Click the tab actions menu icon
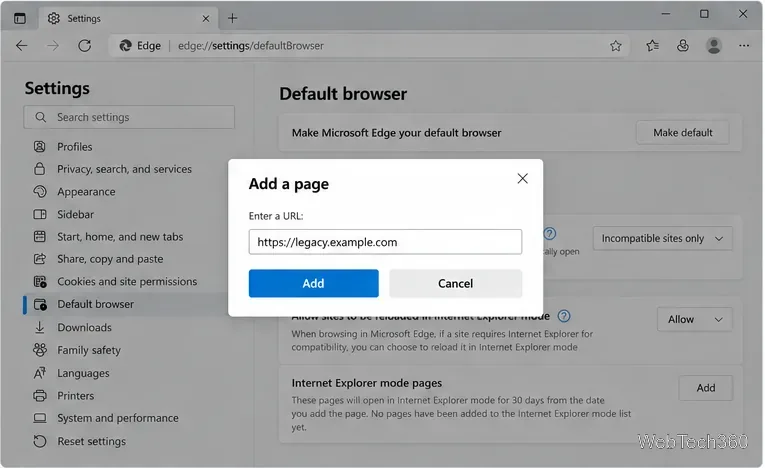Image resolution: width=765 pixels, height=468 pixels. coord(20,19)
